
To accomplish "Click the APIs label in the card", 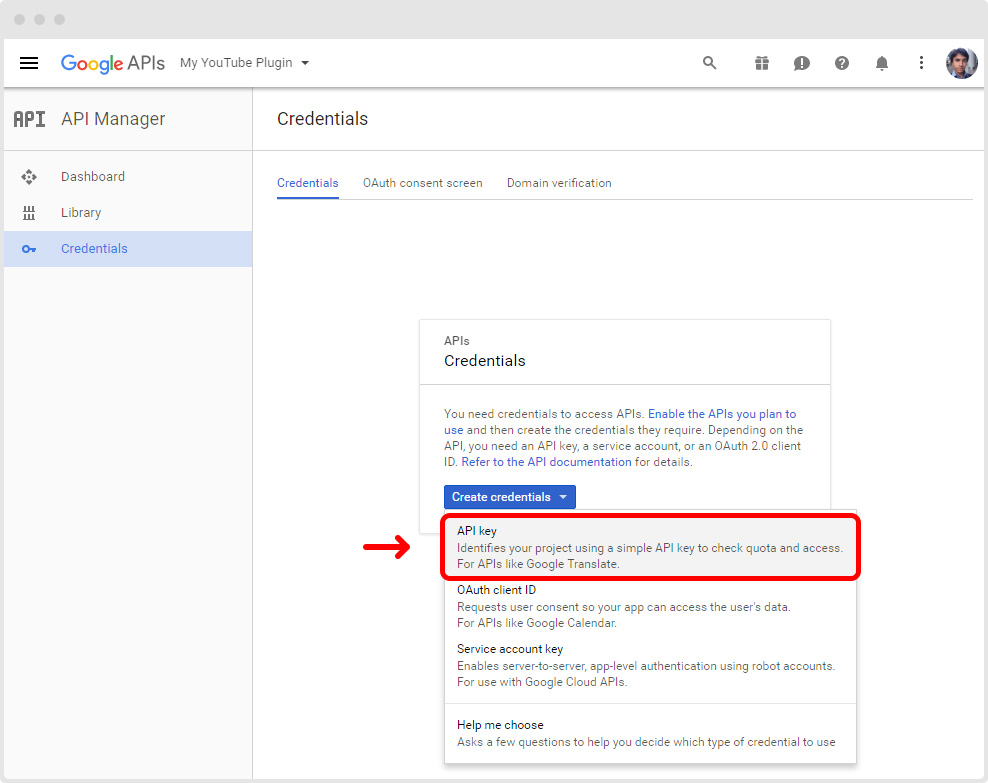I will pos(457,341).
